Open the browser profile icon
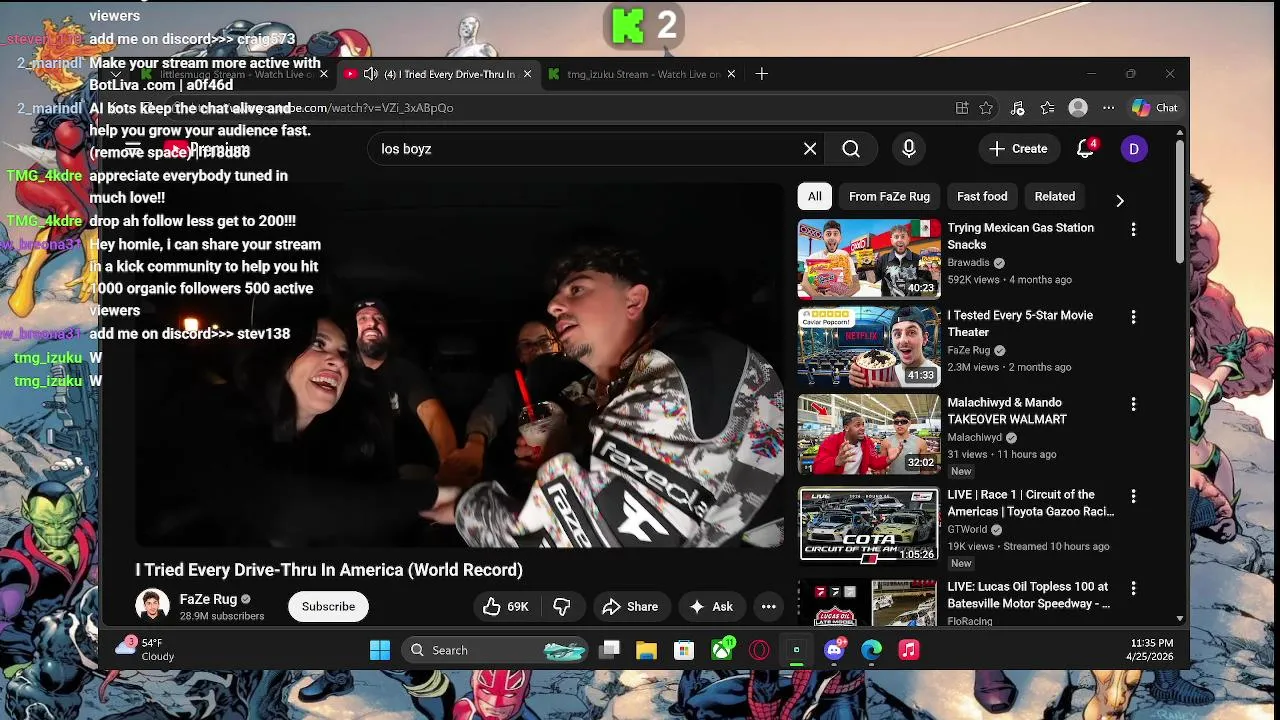 coord(1078,108)
